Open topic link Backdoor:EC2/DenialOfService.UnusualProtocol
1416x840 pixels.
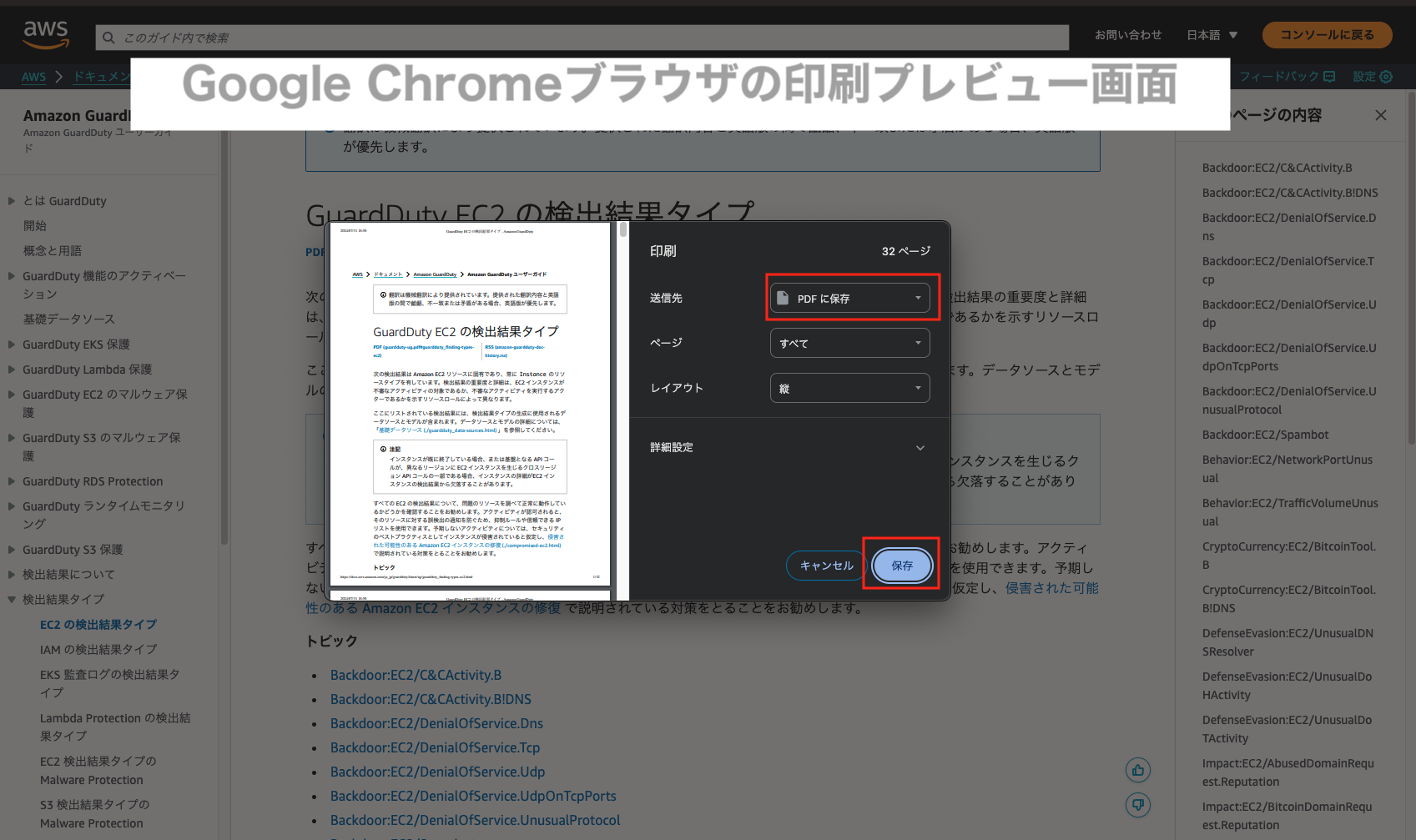click(475, 820)
